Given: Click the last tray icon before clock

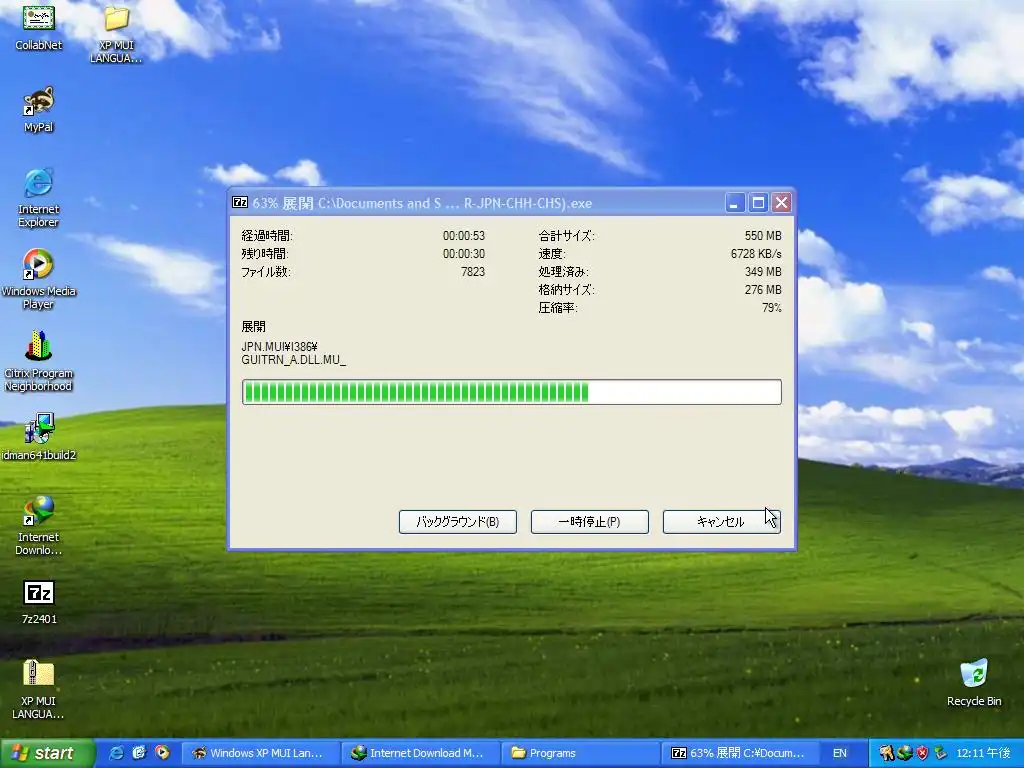Looking at the screenshot, I should pyautogui.click(x=940, y=753).
